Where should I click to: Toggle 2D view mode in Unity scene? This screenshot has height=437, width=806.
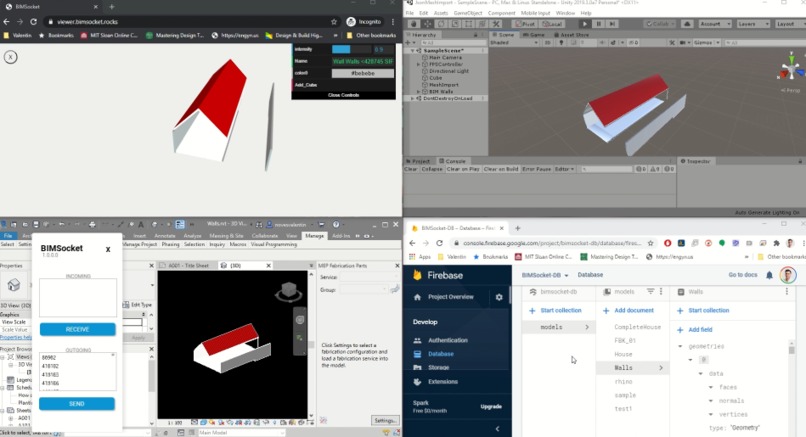(548, 43)
